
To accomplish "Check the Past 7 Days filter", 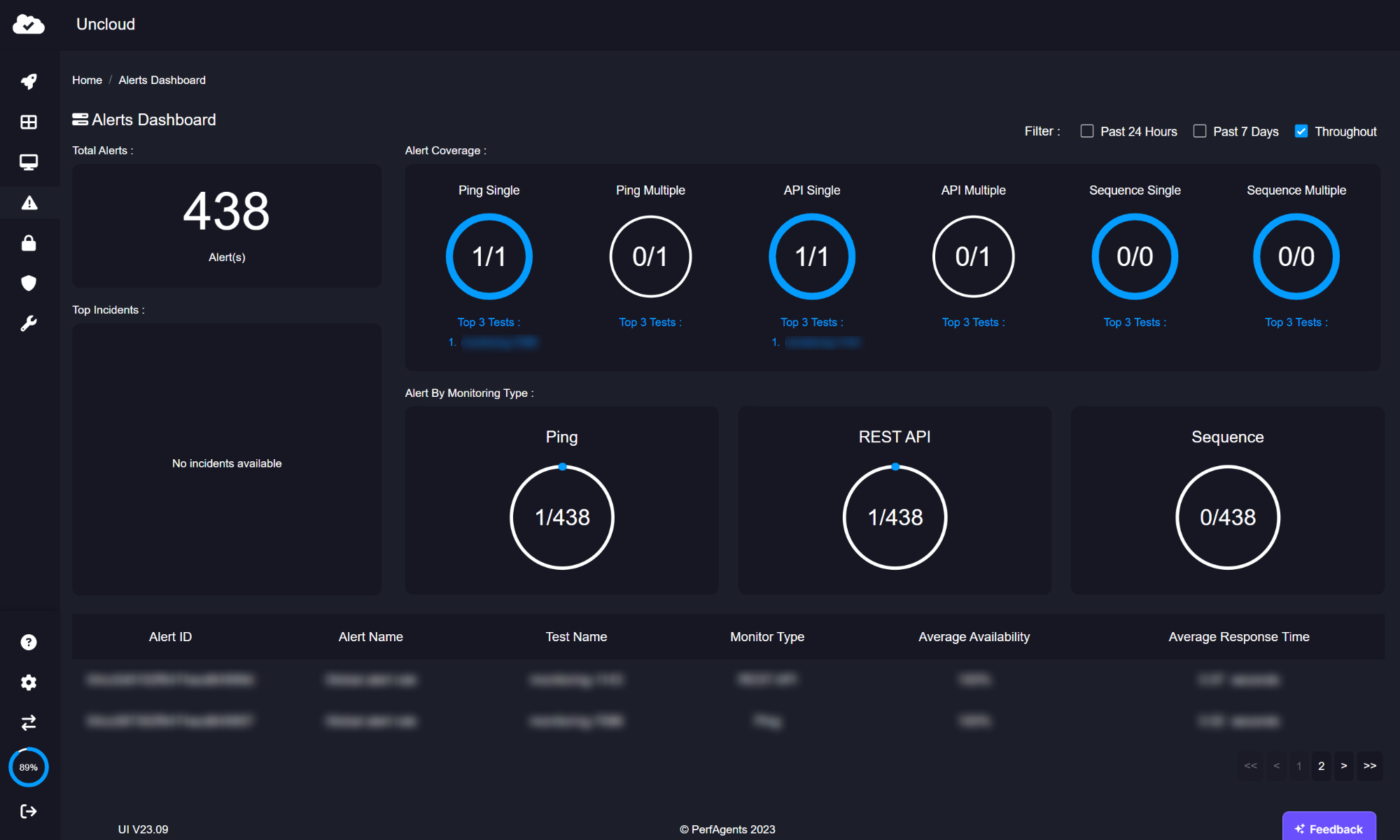I will pos(1200,131).
